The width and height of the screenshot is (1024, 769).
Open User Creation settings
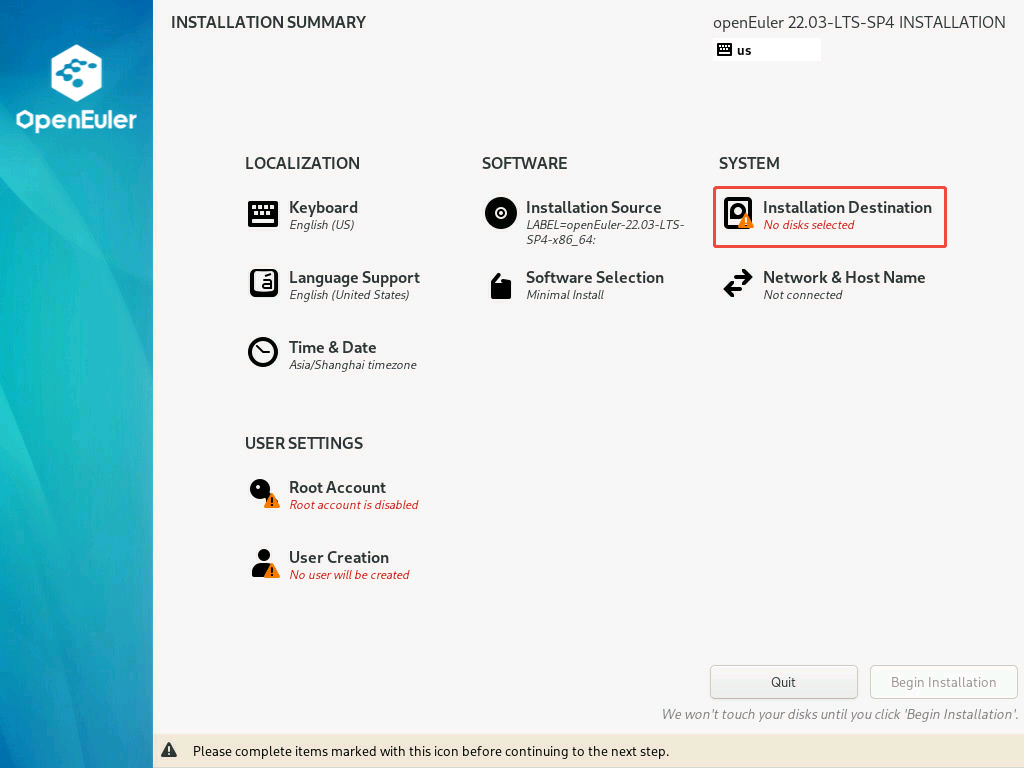click(339, 557)
